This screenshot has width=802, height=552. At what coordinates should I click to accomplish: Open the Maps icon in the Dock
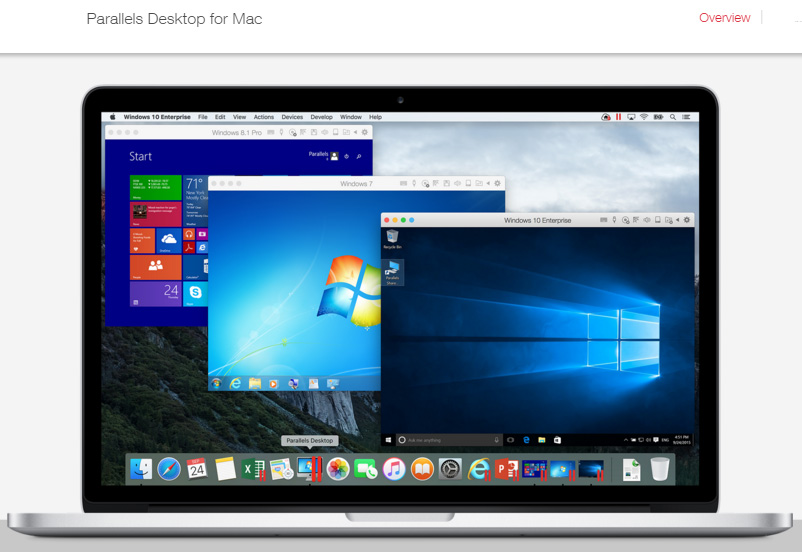pos(281,469)
